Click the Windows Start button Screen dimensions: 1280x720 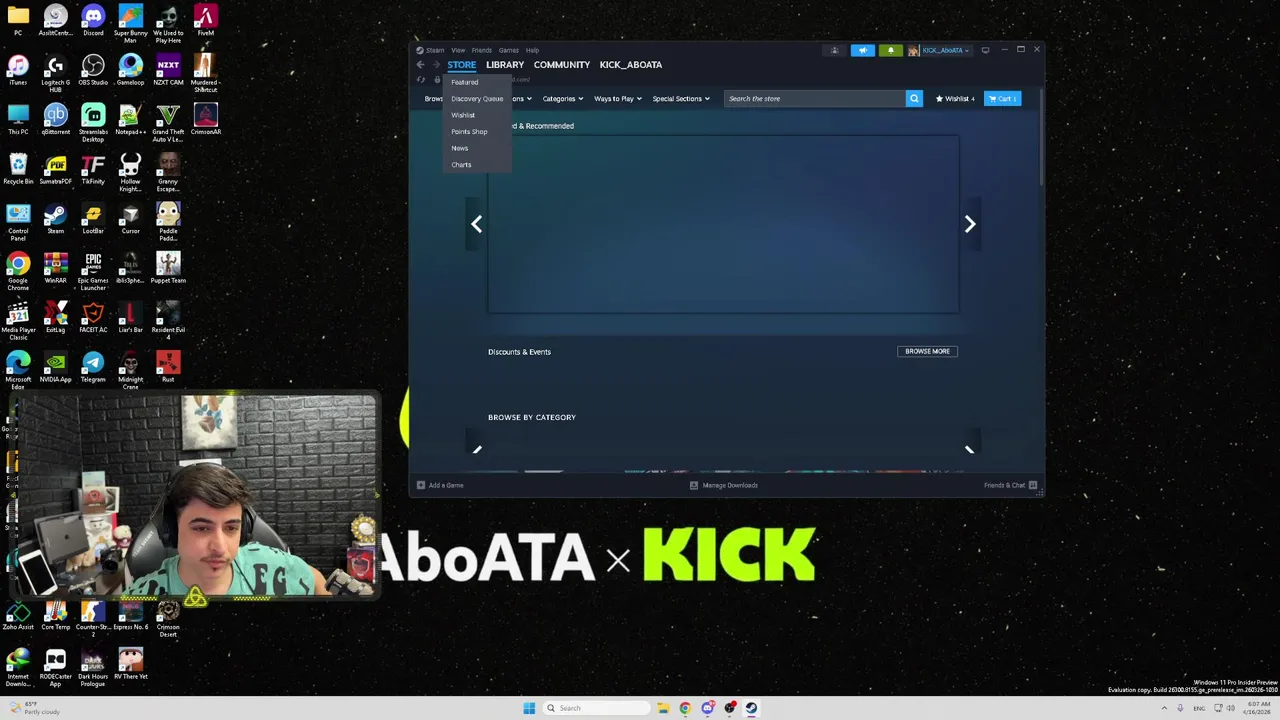click(529, 708)
